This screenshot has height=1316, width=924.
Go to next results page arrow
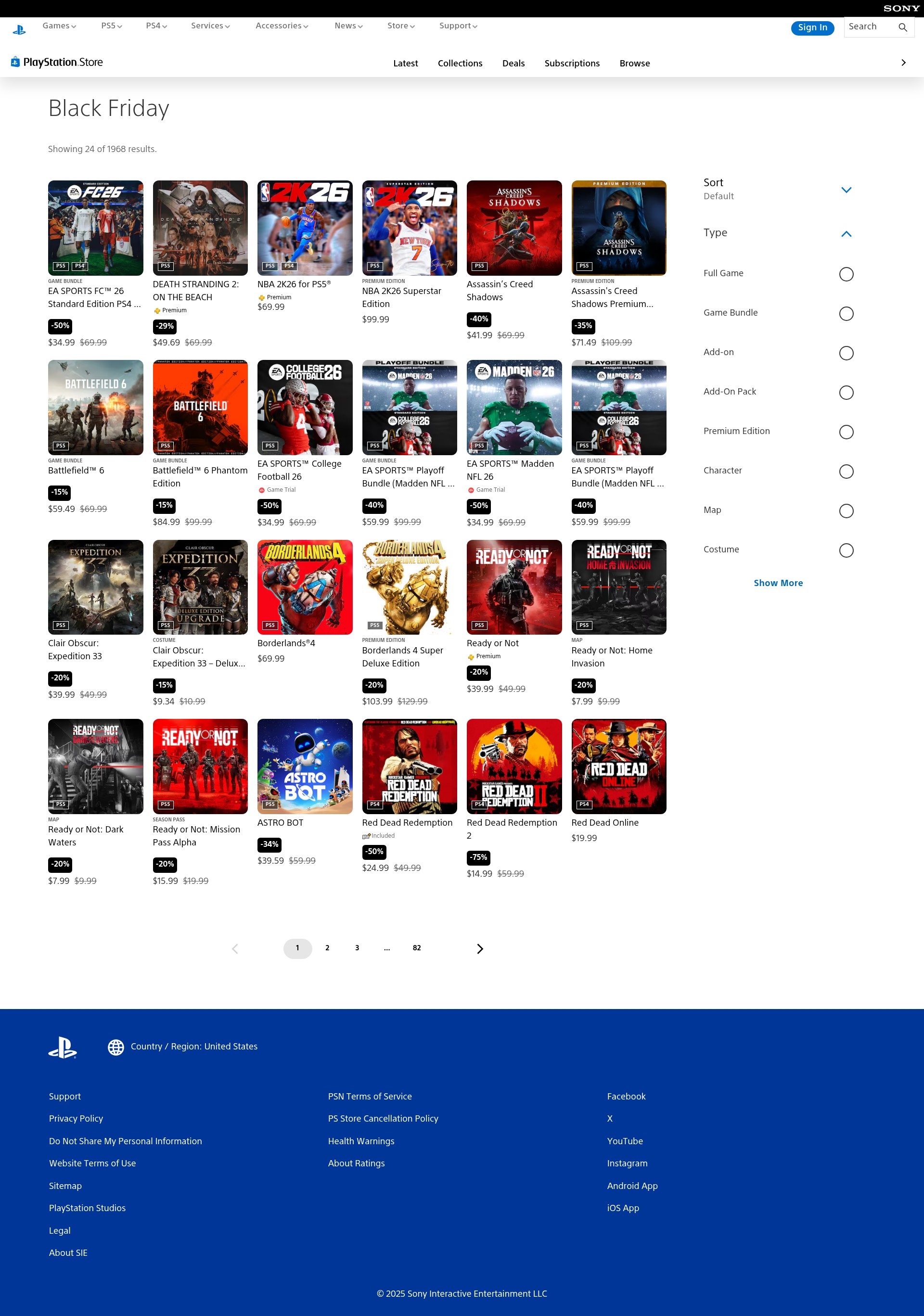480,948
